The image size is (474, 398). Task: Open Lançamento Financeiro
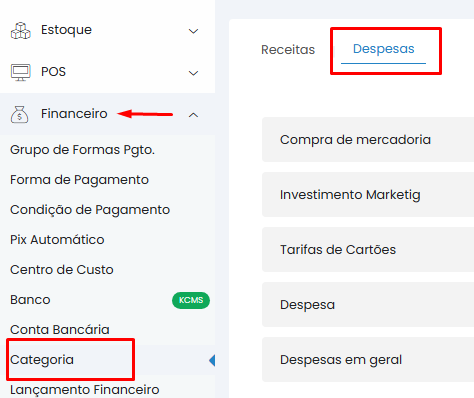[85, 390]
